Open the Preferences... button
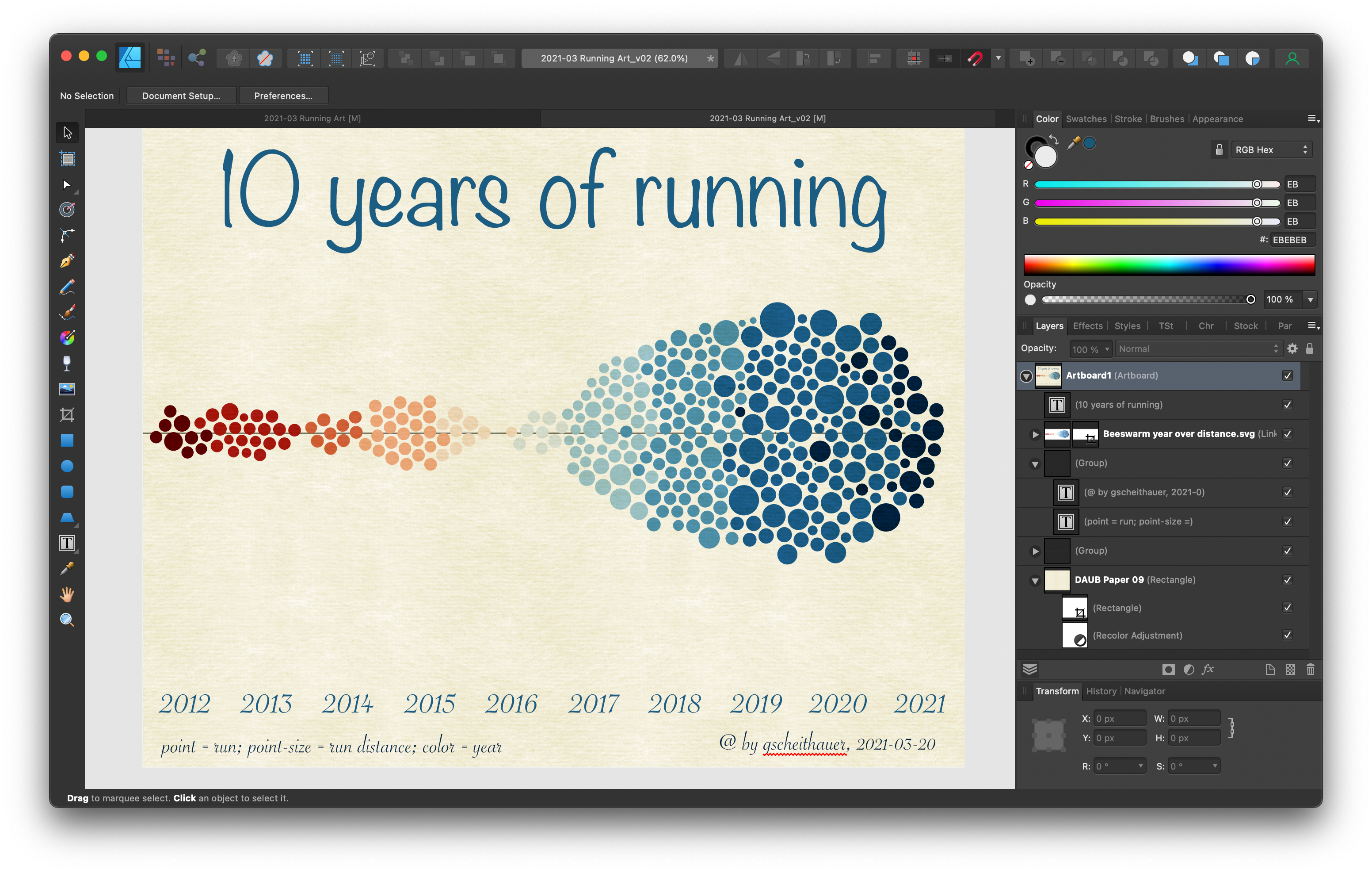The height and width of the screenshot is (873, 1372). [283, 96]
